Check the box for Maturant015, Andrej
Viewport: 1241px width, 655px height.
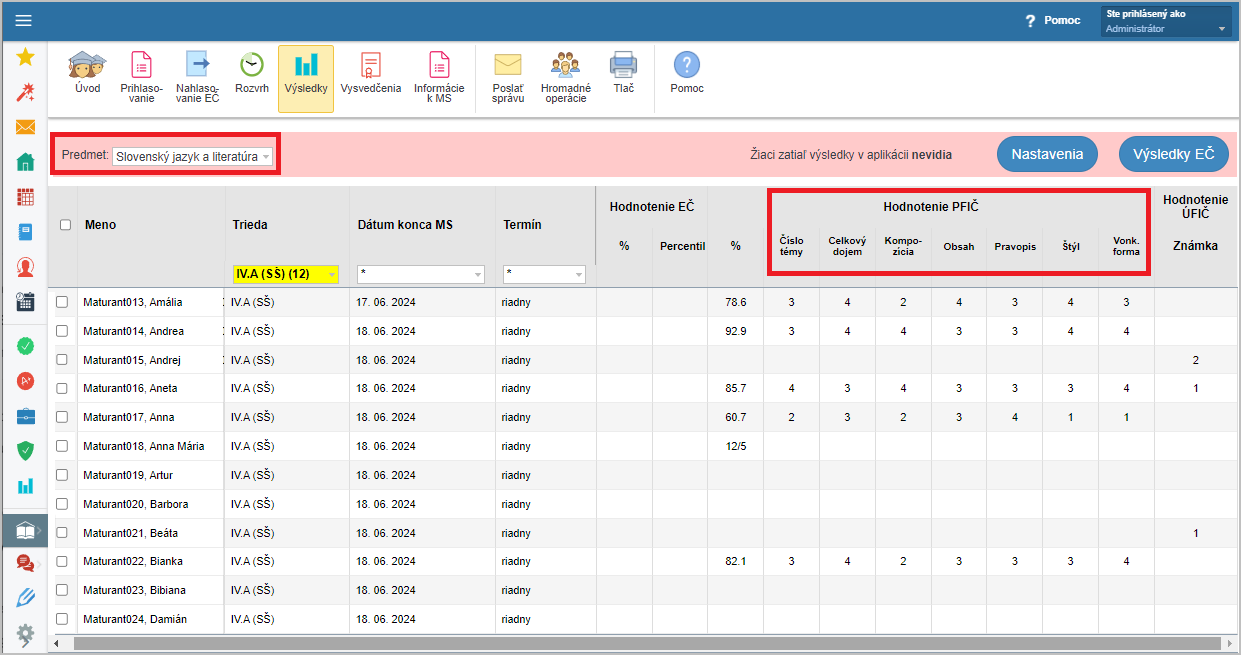[x=62, y=360]
